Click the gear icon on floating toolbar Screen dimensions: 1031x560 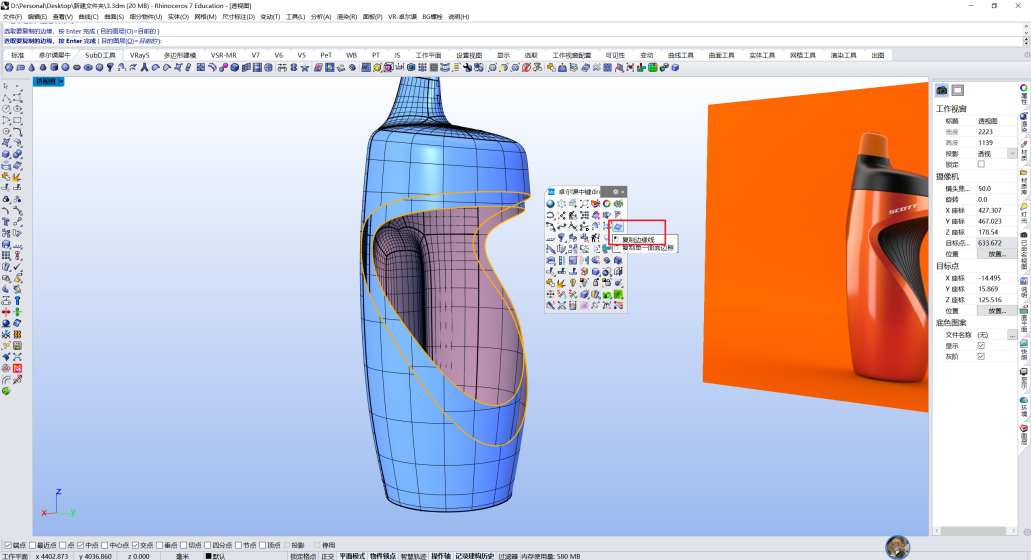615,192
